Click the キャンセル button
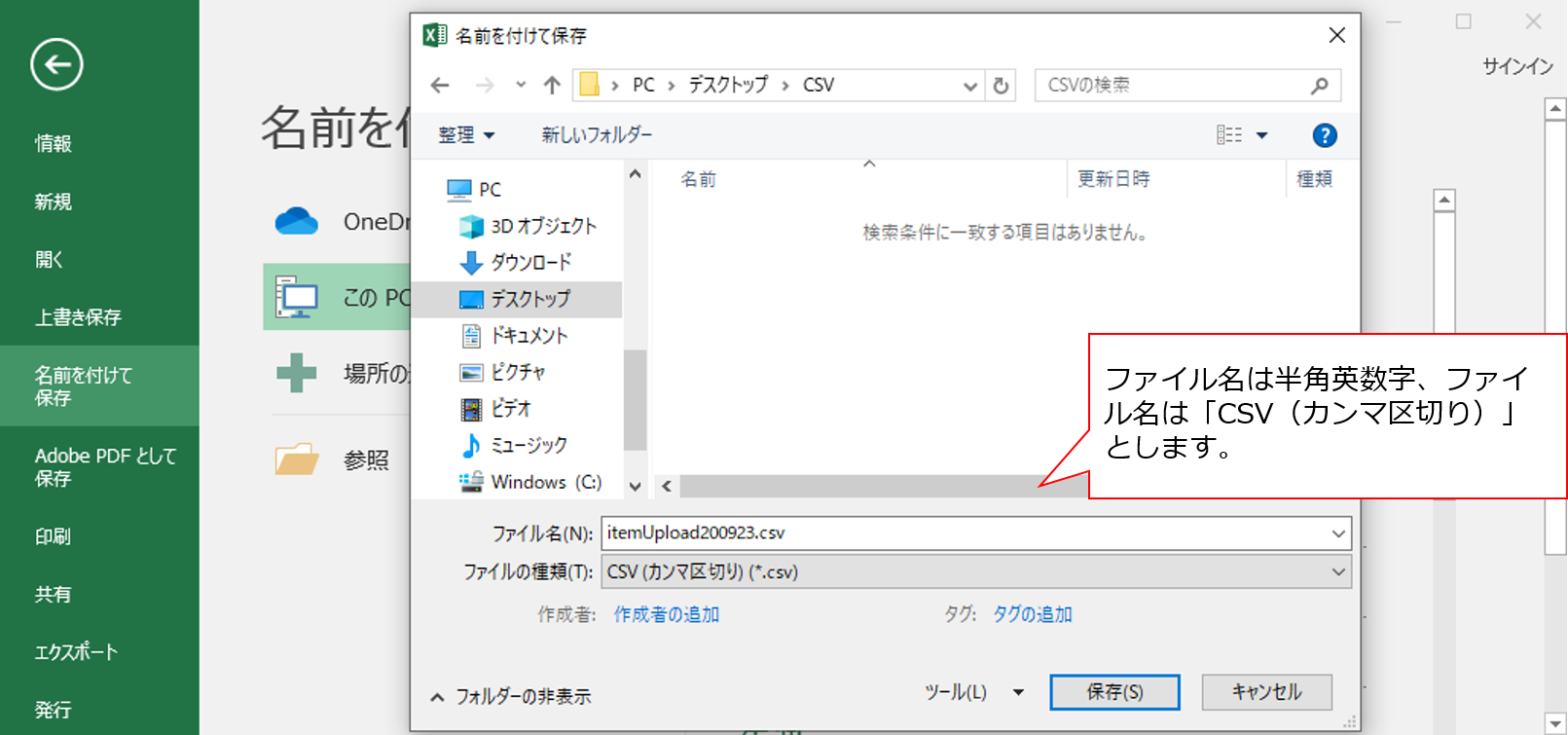The width and height of the screenshot is (1568, 735). tap(1266, 692)
